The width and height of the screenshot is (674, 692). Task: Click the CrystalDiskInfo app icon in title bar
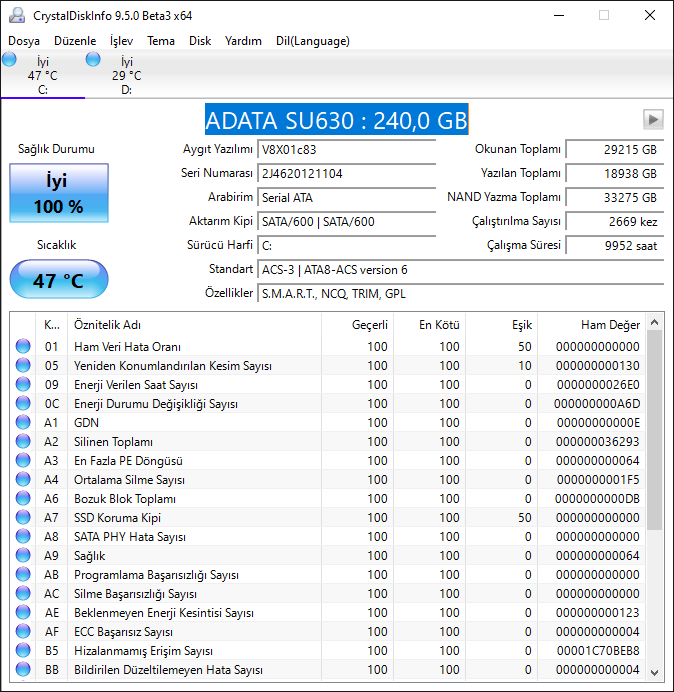[x=16, y=15]
